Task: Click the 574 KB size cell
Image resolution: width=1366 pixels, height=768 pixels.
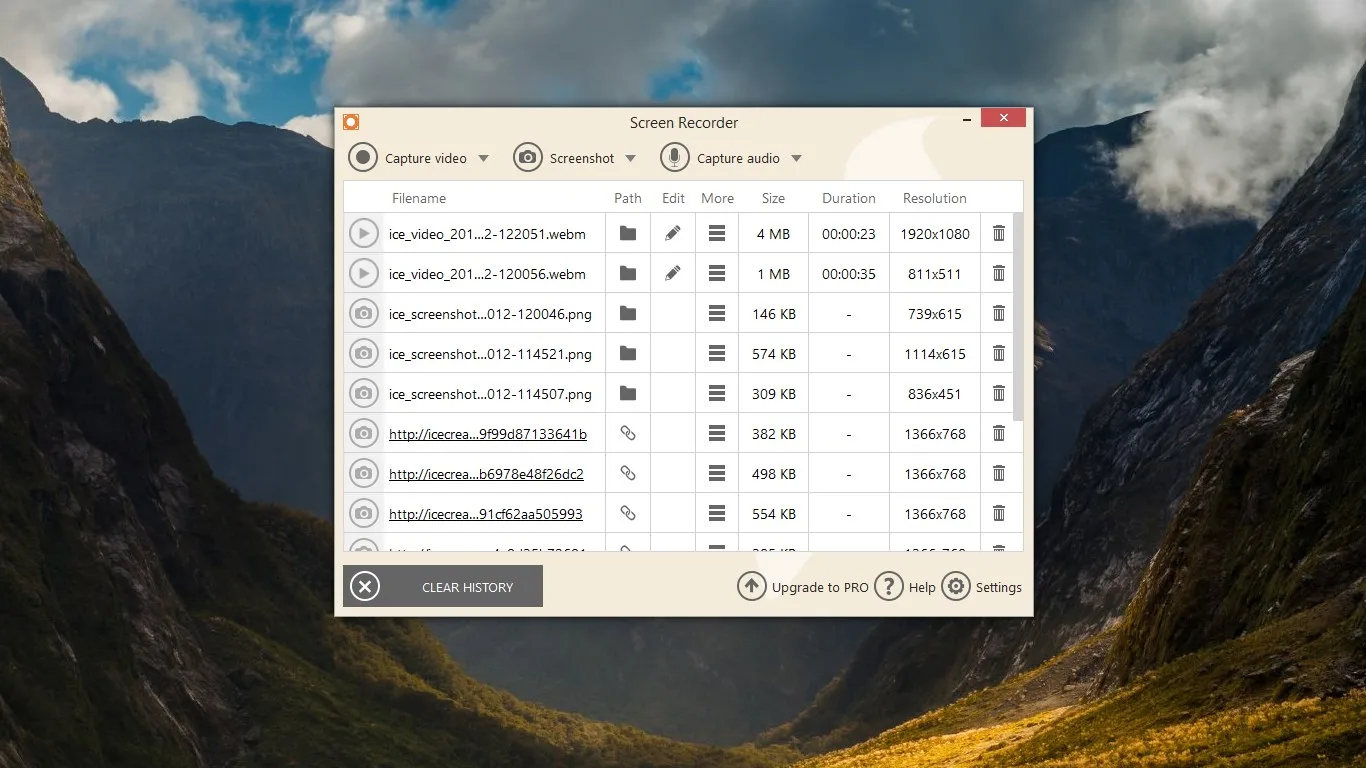Action: coord(774,354)
